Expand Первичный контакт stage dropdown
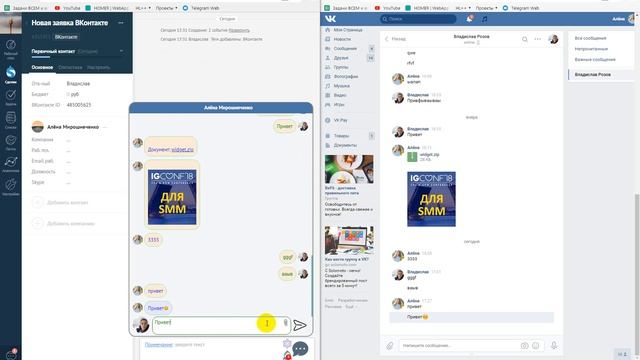640x360 pixels. (121, 51)
